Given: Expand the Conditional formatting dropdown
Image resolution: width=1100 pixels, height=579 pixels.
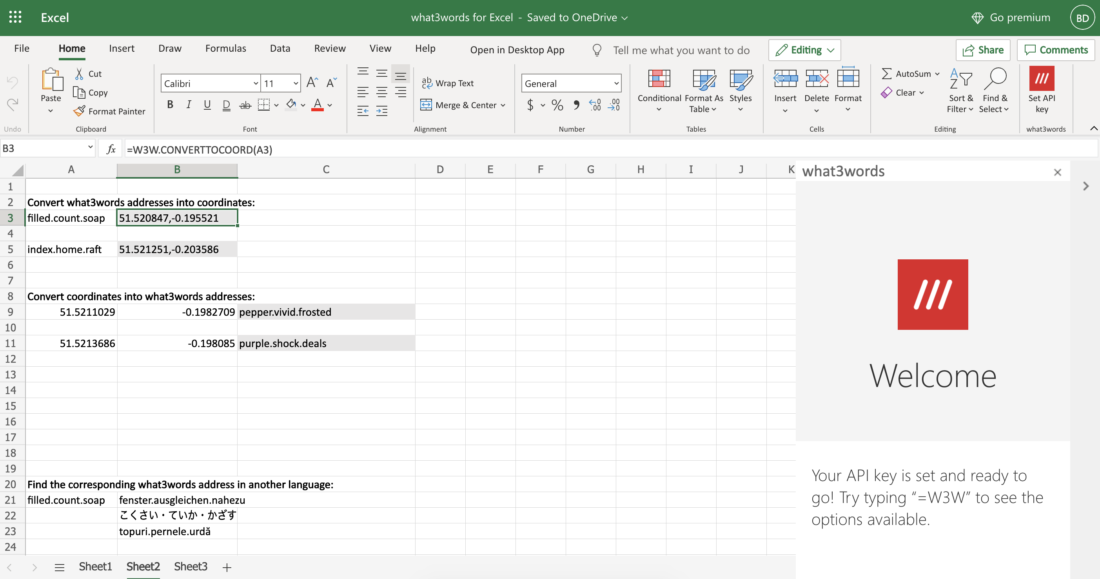Looking at the screenshot, I should (x=659, y=109).
